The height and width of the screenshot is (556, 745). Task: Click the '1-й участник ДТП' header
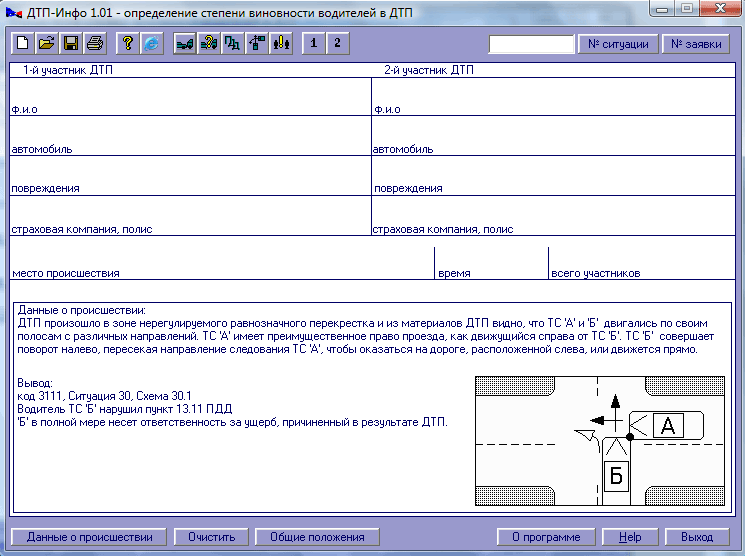coord(68,70)
